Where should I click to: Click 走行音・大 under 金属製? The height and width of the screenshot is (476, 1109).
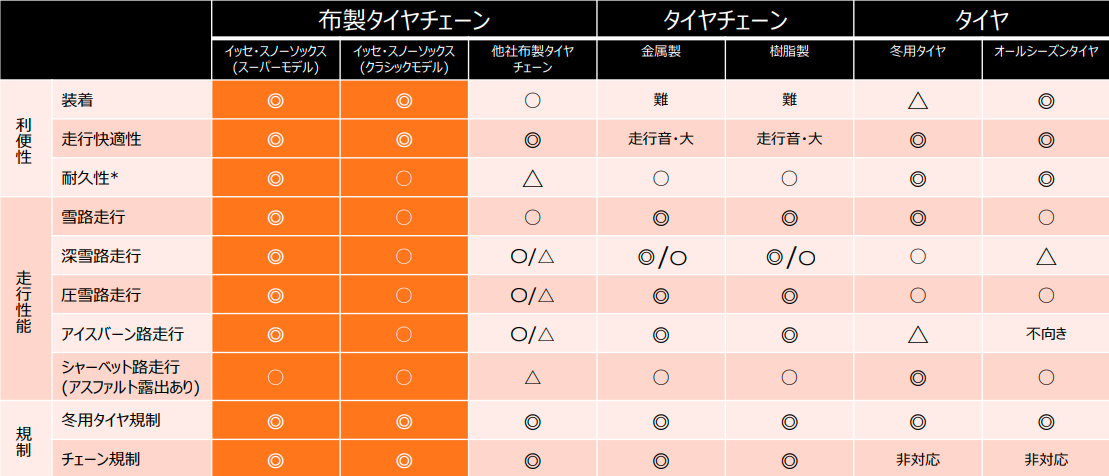click(x=660, y=139)
